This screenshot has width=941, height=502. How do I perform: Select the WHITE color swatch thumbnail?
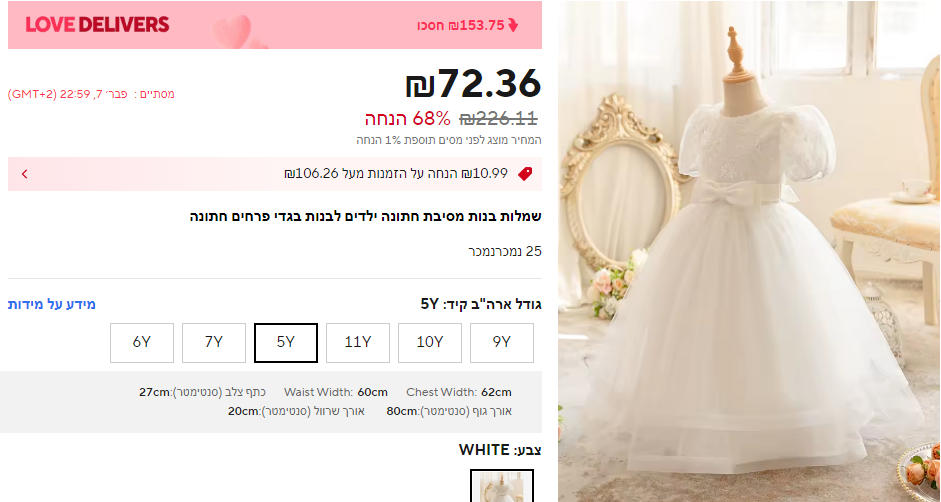(502, 486)
